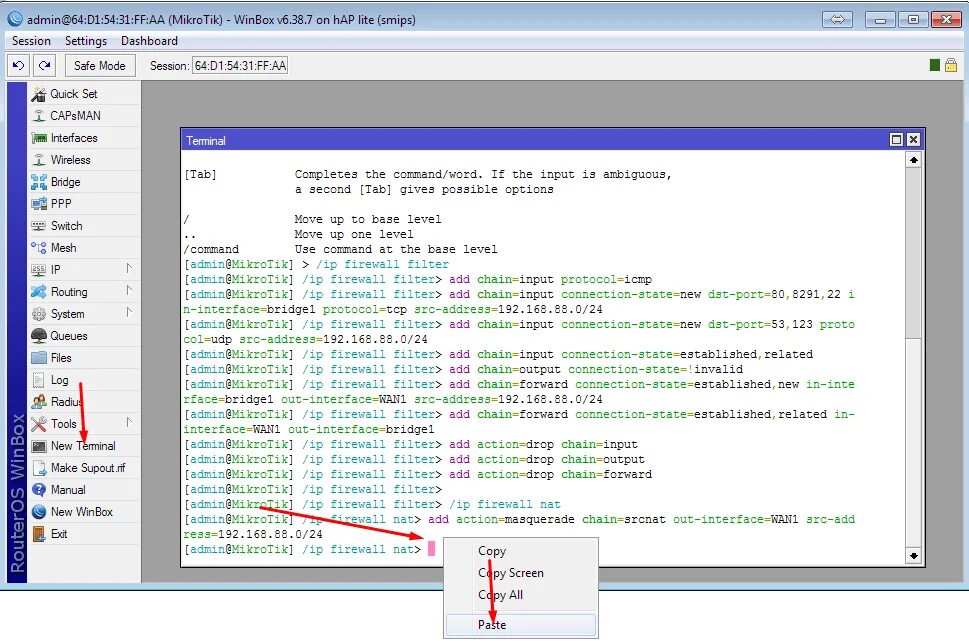Open Log icon in sidebar
Screen dimensions: 969x641
point(39,380)
